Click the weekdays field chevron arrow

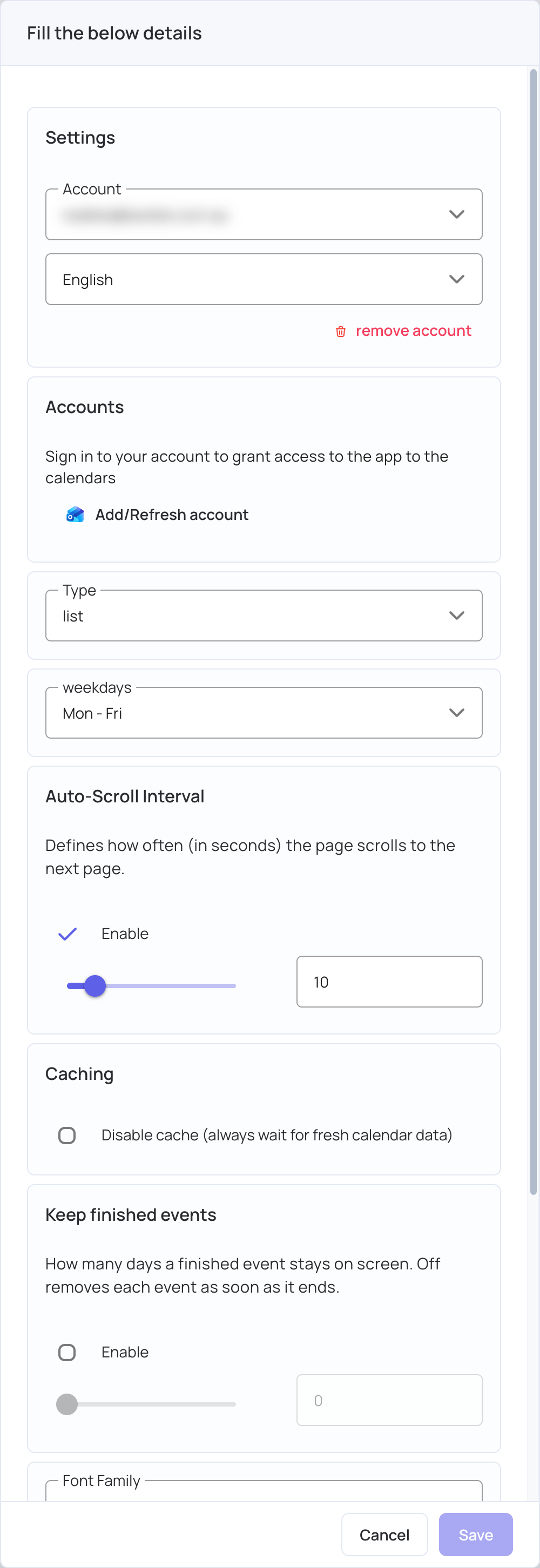pos(457,713)
